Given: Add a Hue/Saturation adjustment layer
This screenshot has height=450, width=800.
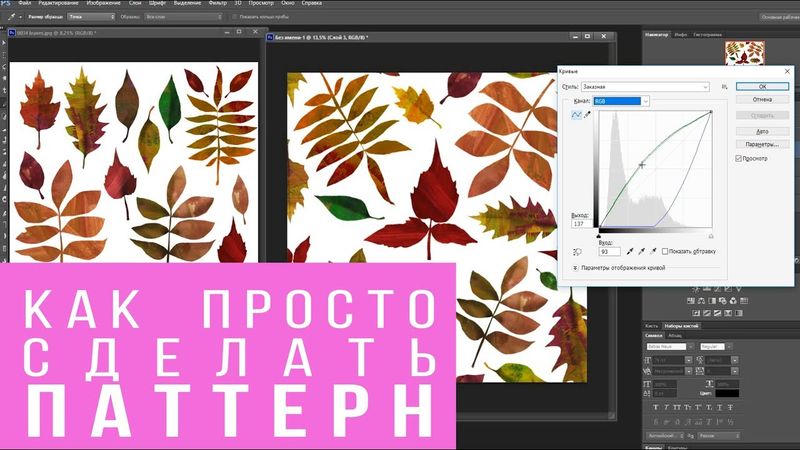Looking at the screenshot, I should pyautogui.click(x=691, y=301).
